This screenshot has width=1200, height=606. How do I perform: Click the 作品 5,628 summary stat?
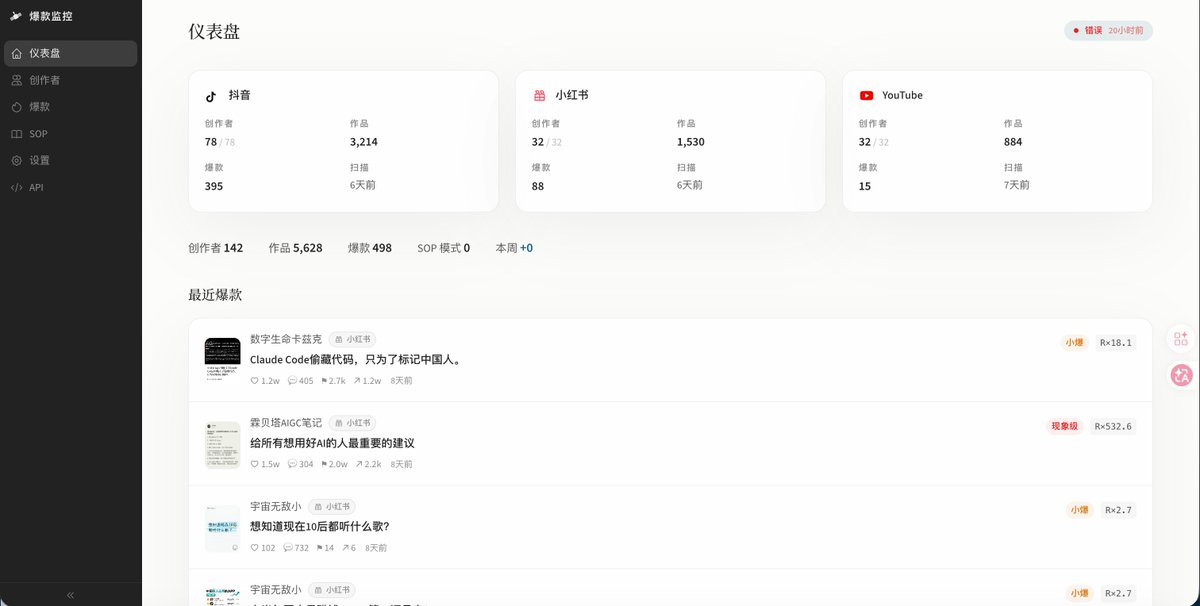296,248
